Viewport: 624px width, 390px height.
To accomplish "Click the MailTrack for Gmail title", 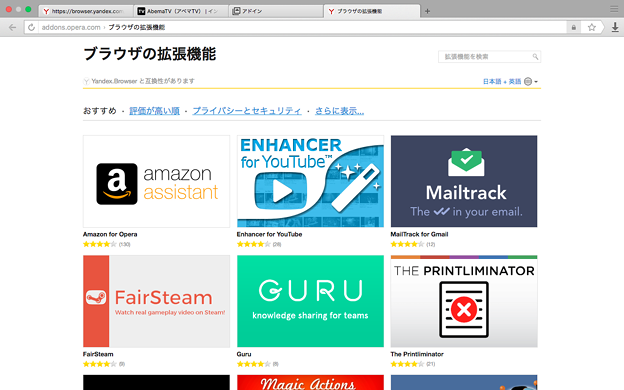I will click(419, 234).
